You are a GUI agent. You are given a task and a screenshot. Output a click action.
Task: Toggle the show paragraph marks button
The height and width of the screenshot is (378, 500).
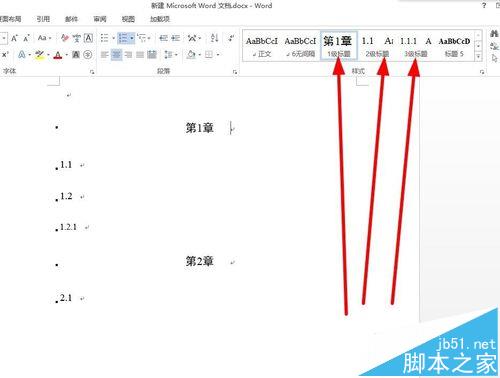pyautogui.click(x=231, y=38)
